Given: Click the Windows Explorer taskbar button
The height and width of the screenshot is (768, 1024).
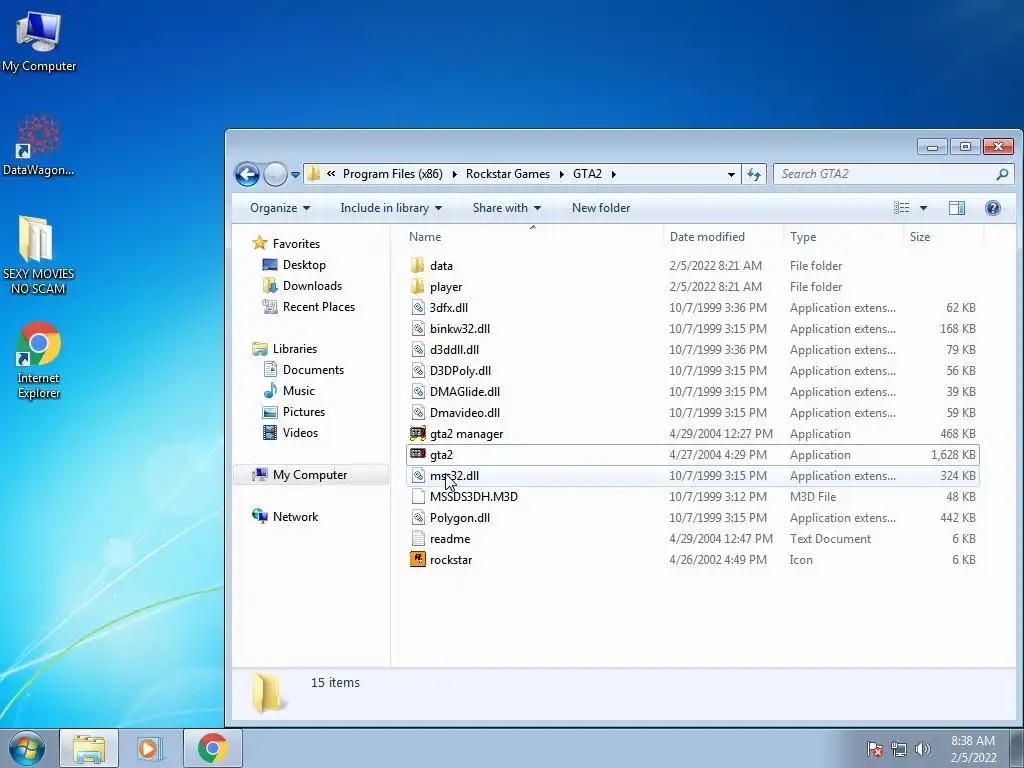Looking at the screenshot, I should pos(89,748).
